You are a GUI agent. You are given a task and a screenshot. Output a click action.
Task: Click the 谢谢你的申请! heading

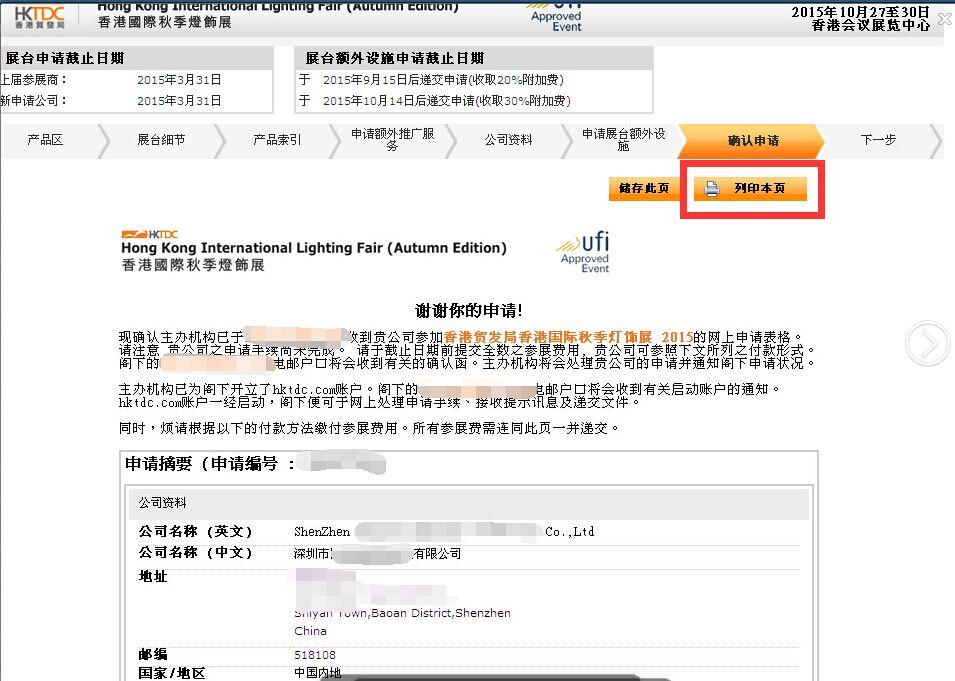click(469, 311)
